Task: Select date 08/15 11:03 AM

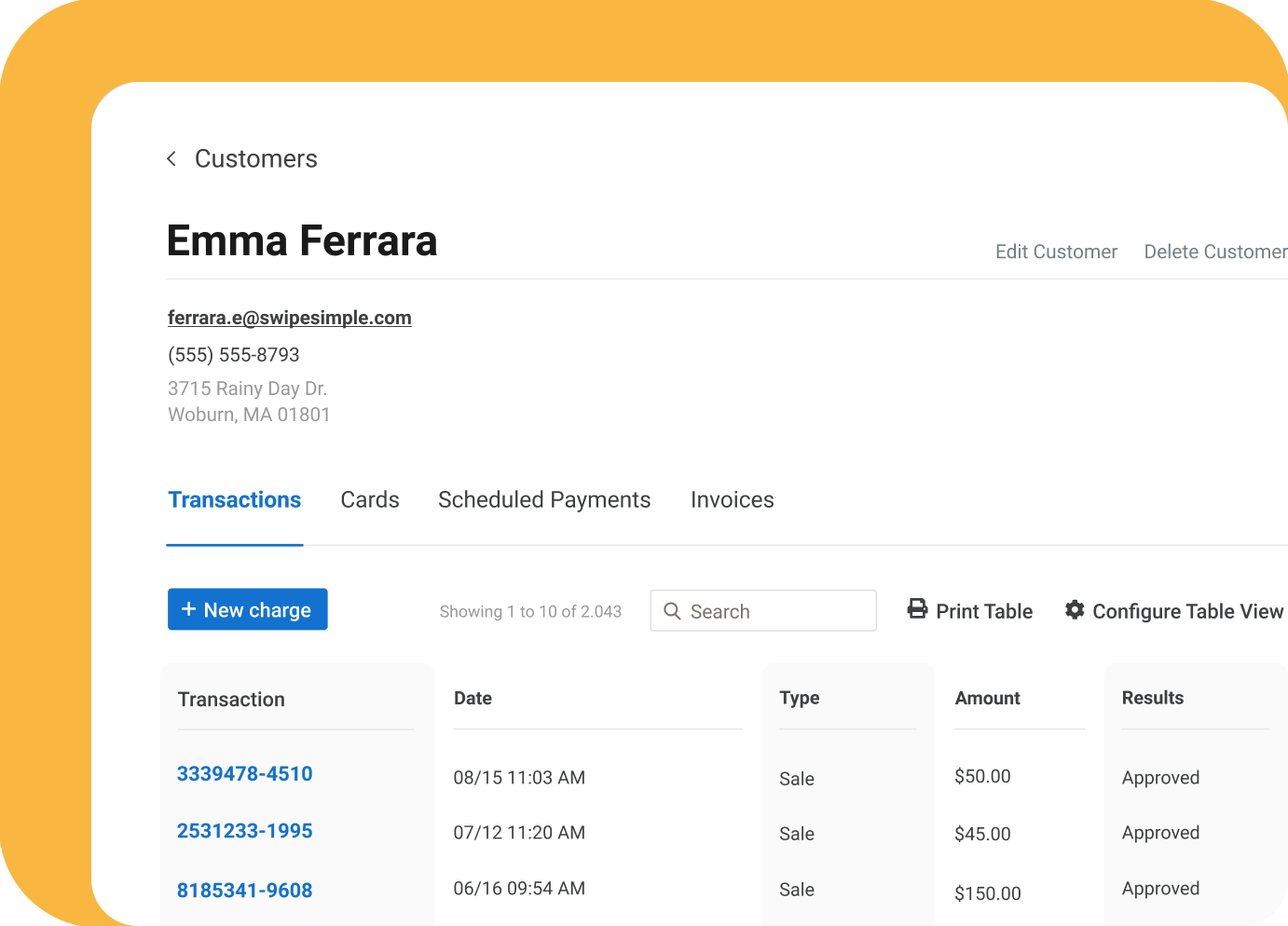Action: pyautogui.click(x=519, y=778)
